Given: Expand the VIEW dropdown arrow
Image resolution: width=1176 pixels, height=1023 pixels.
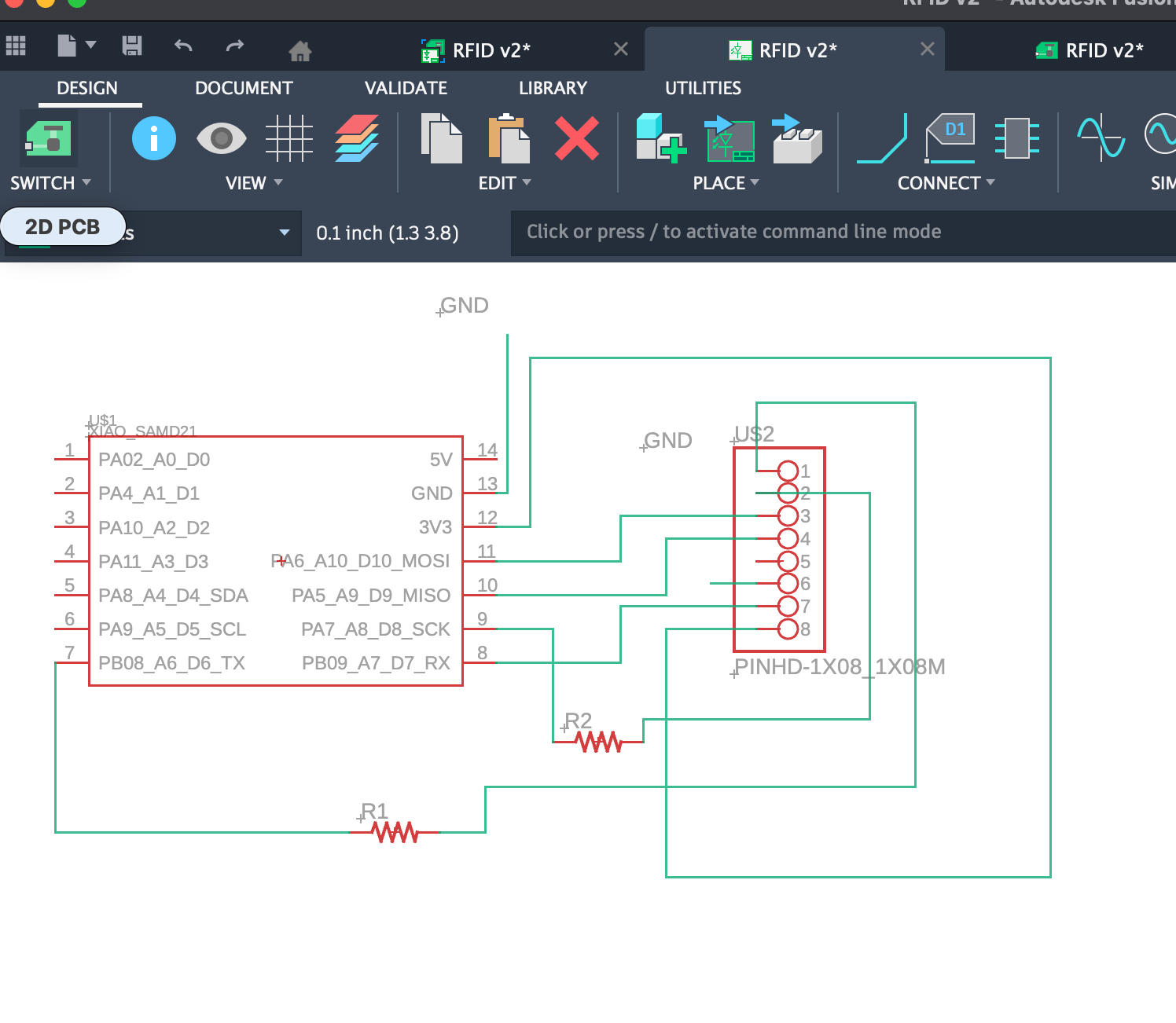Looking at the screenshot, I should click(277, 183).
